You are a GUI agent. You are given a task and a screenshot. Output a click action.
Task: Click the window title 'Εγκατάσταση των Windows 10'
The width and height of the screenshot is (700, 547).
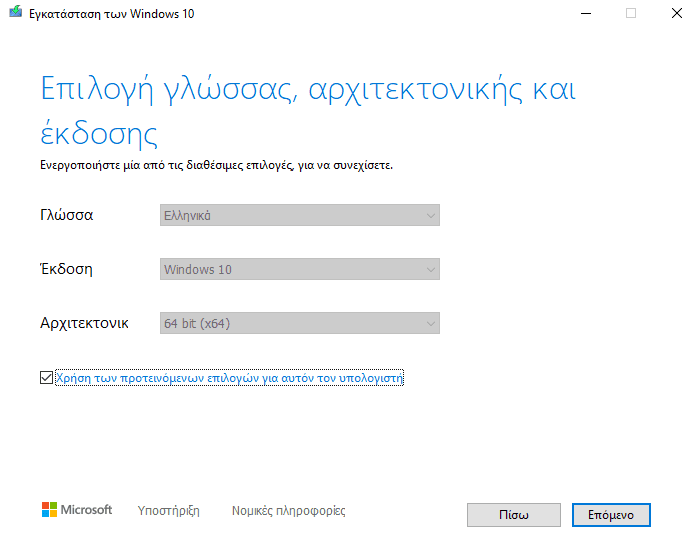click(112, 14)
